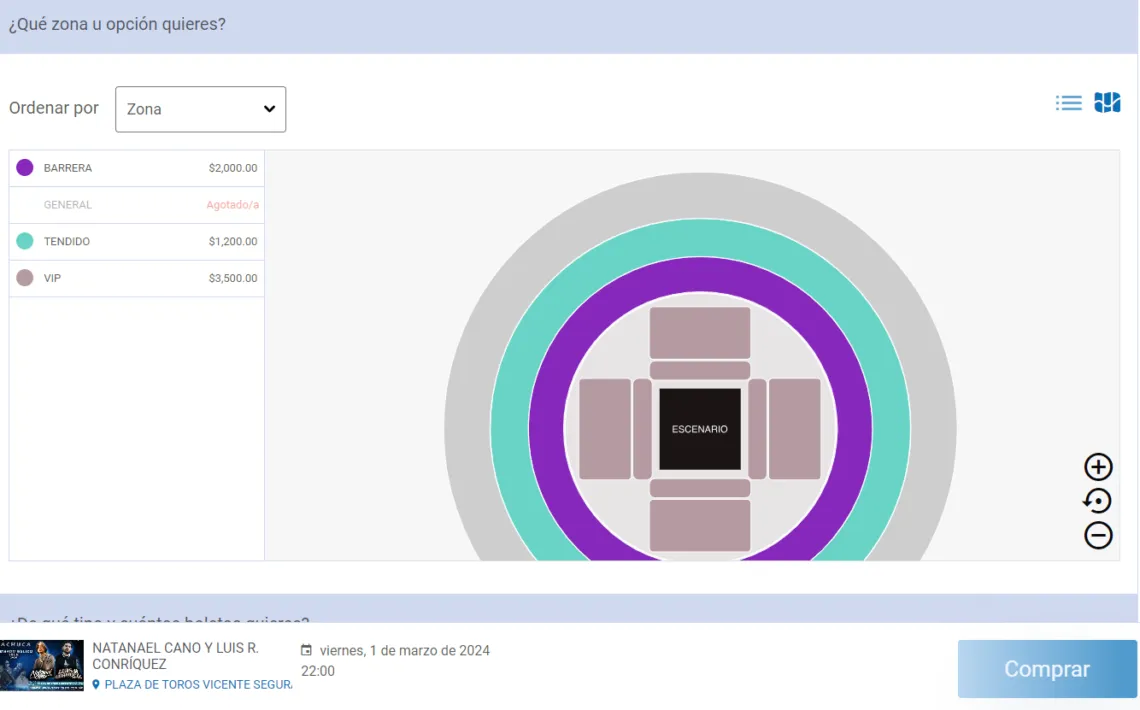Switch to list view of zones
Viewport: 1140px width, 710px height.
tap(1069, 103)
